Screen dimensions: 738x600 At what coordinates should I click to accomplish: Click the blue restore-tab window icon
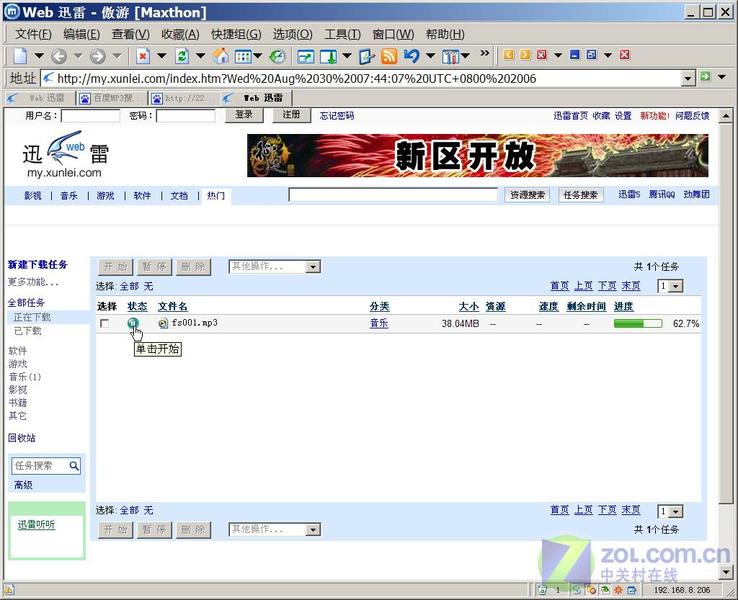click(x=591, y=55)
